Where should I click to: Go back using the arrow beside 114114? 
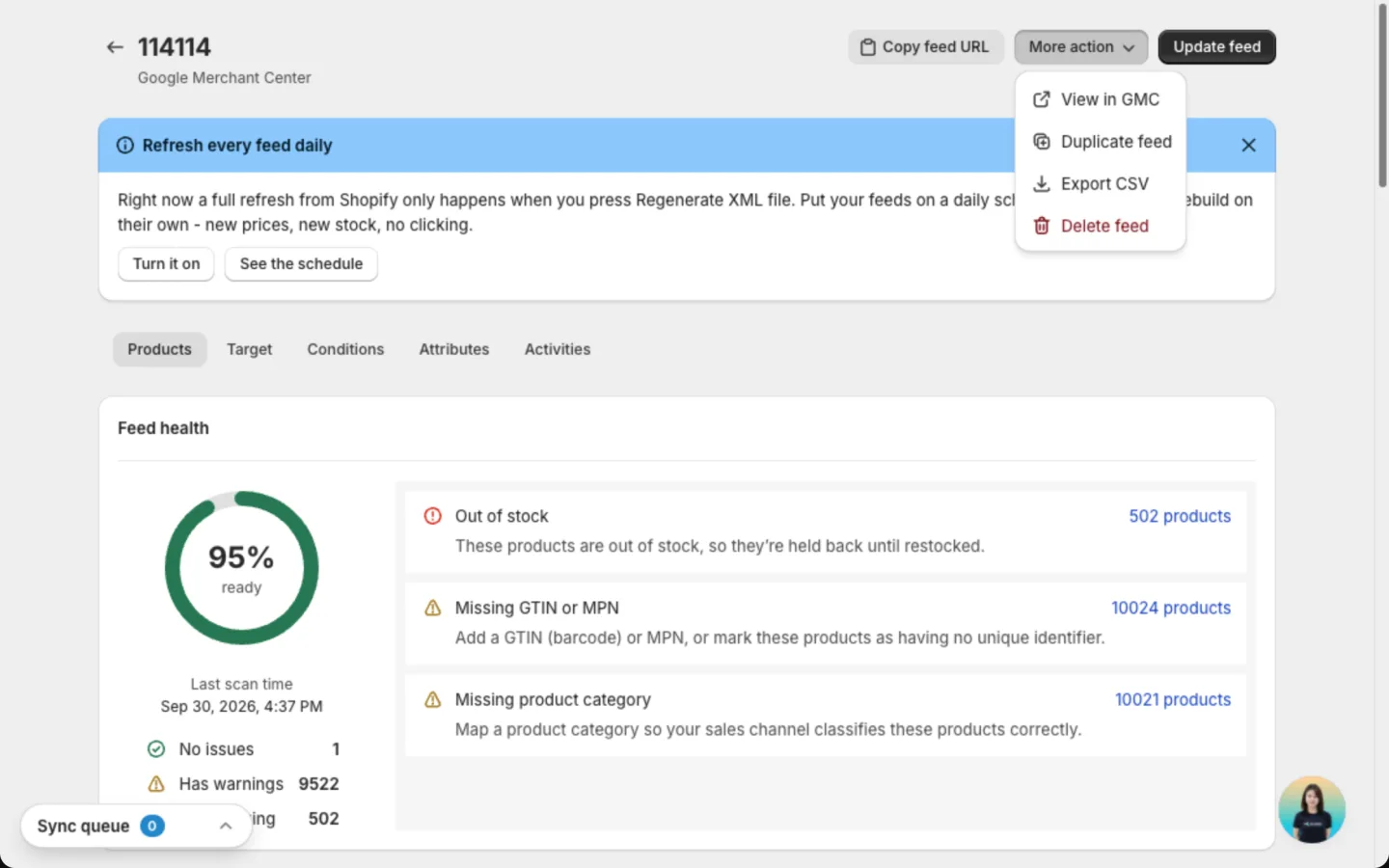click(115, 47)
